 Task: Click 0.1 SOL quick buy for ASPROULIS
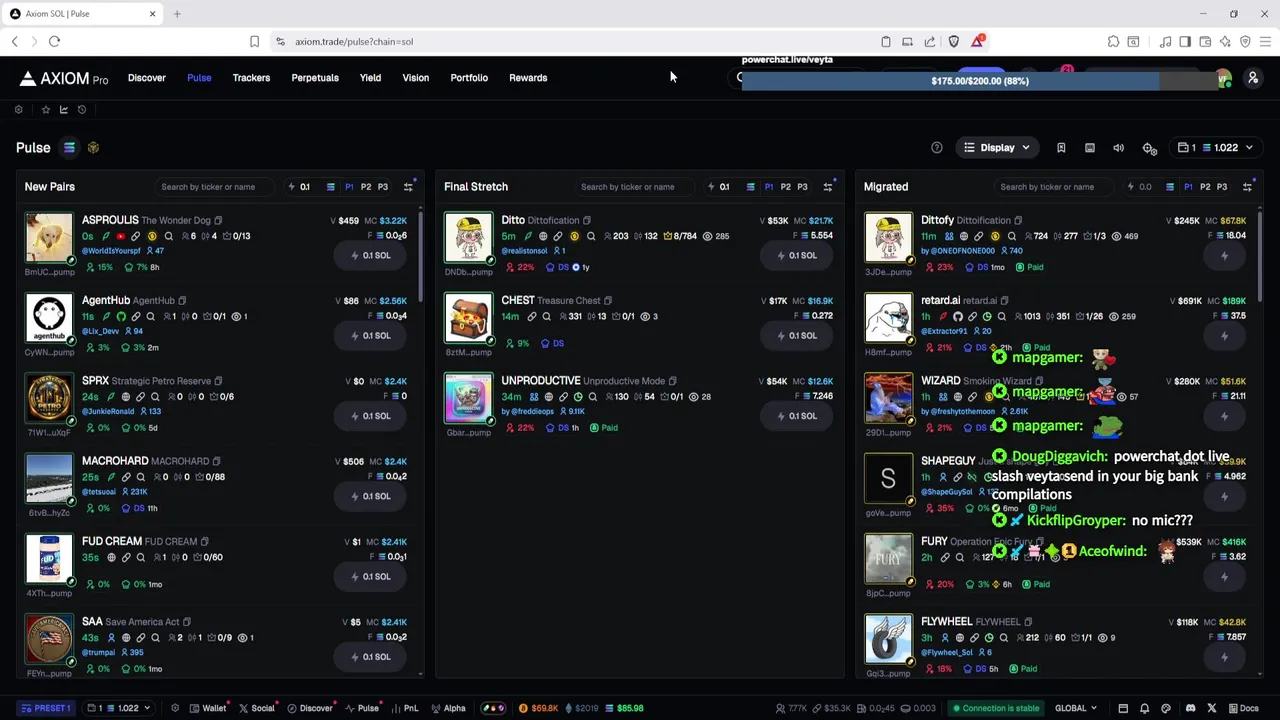(x=370, y=255)
